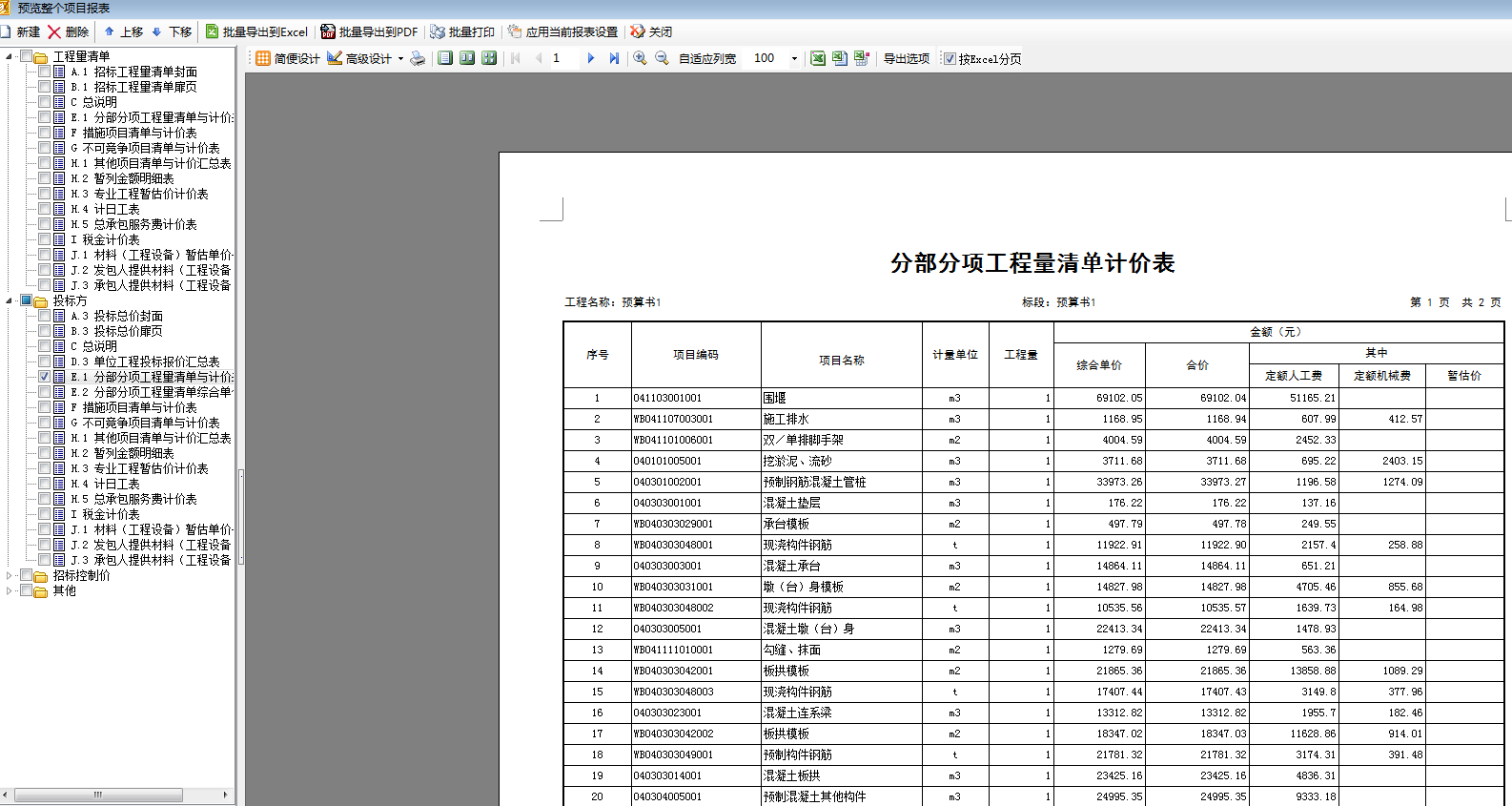The width and height of the screenshot is (1512, 806).
Task: Click the 综合单价 column header
Action: pyautogui.click(x=1099, y=365)
